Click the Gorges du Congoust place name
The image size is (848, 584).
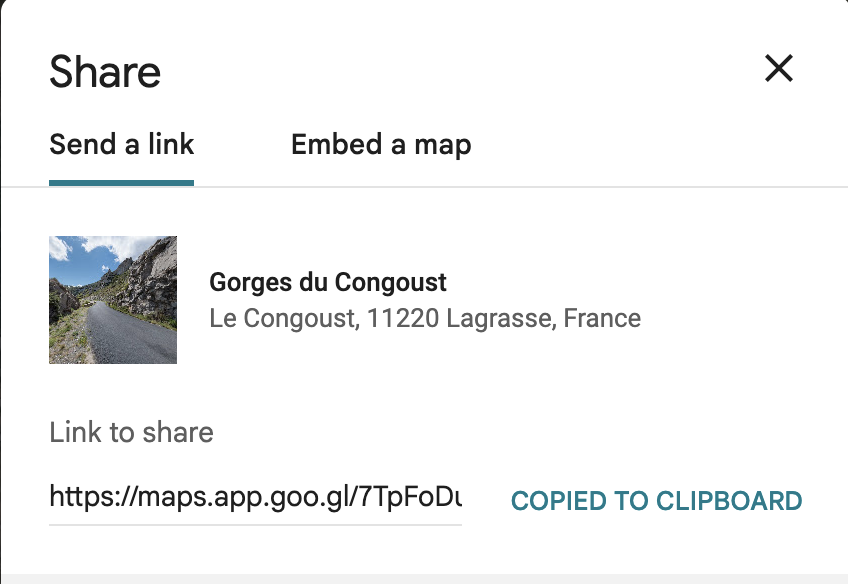(x=328, y=282)
